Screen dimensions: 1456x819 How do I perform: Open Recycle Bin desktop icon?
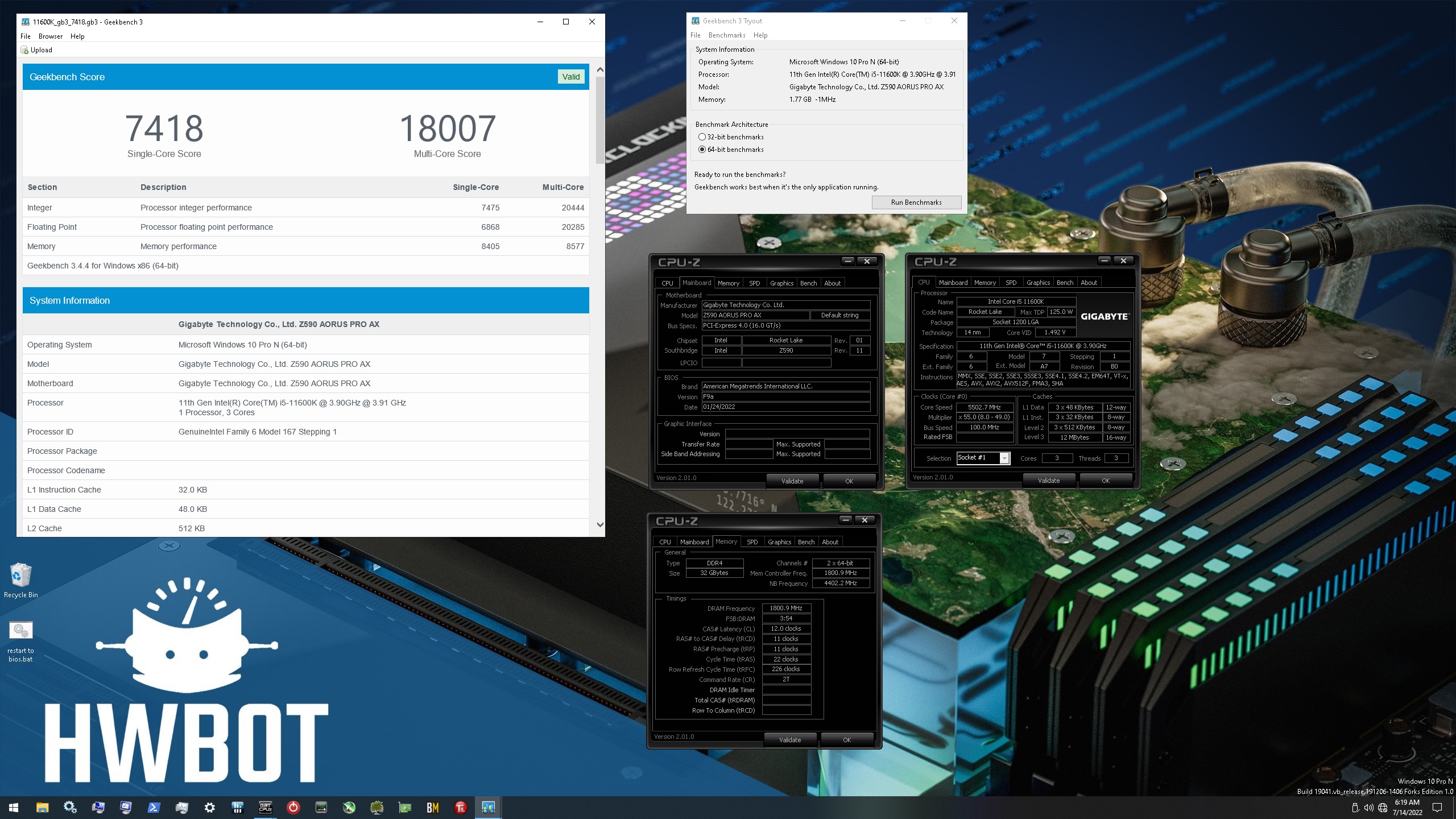pyautogui.click(x=21, y=580)
